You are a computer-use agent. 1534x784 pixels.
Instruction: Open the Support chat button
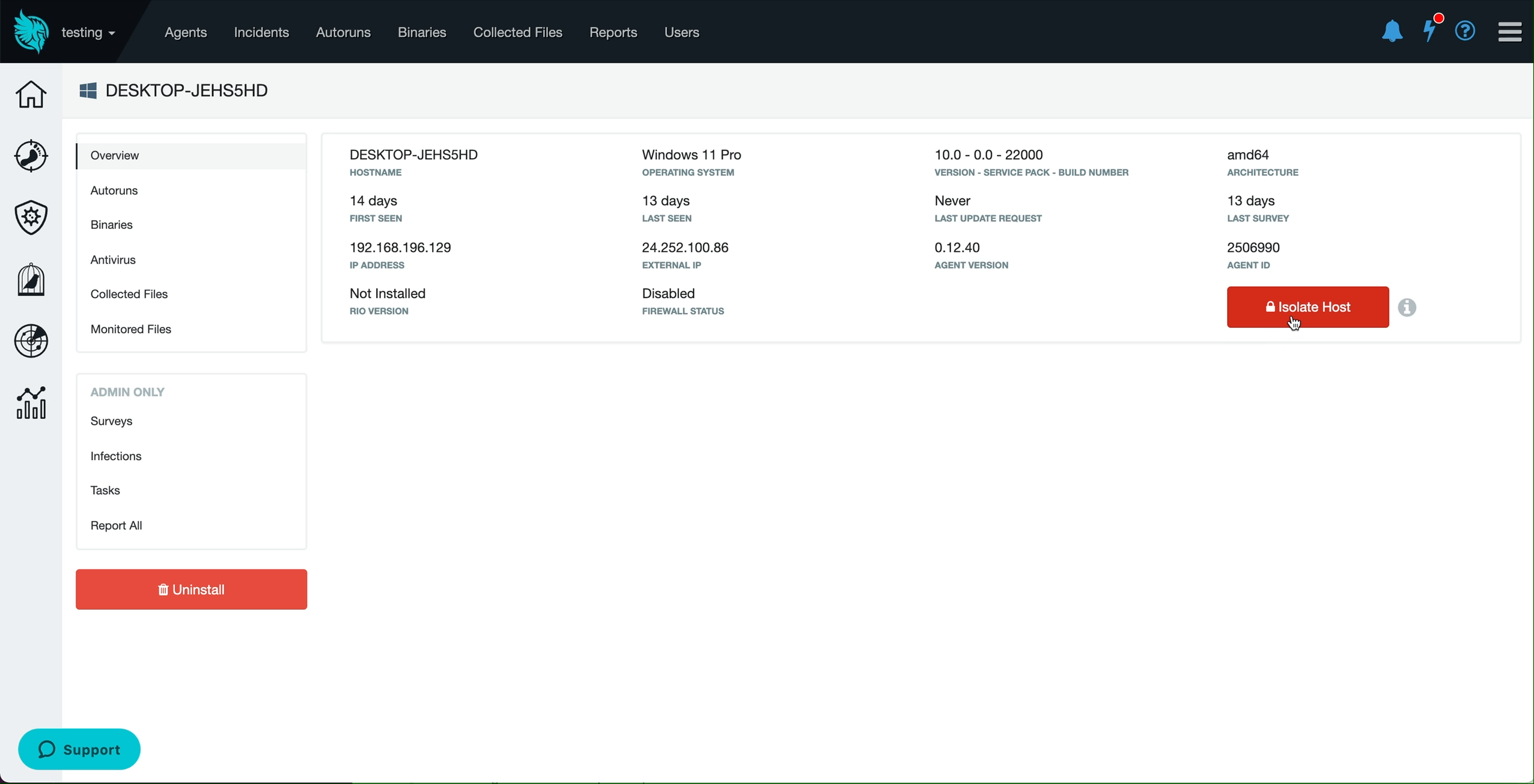[x=79, y=749]
